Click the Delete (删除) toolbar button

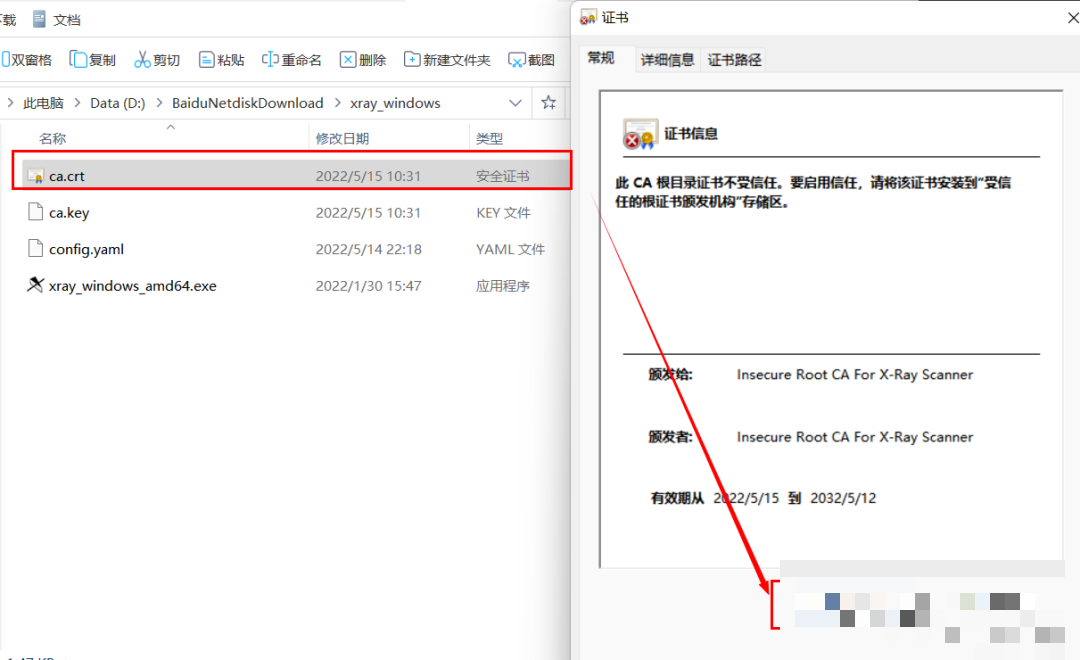click(363, 60)
